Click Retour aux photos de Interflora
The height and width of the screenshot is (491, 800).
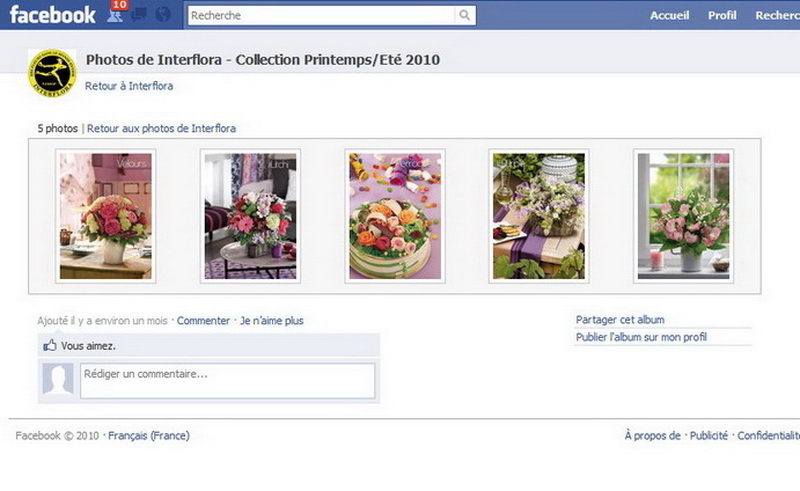(x=161, y=128)
